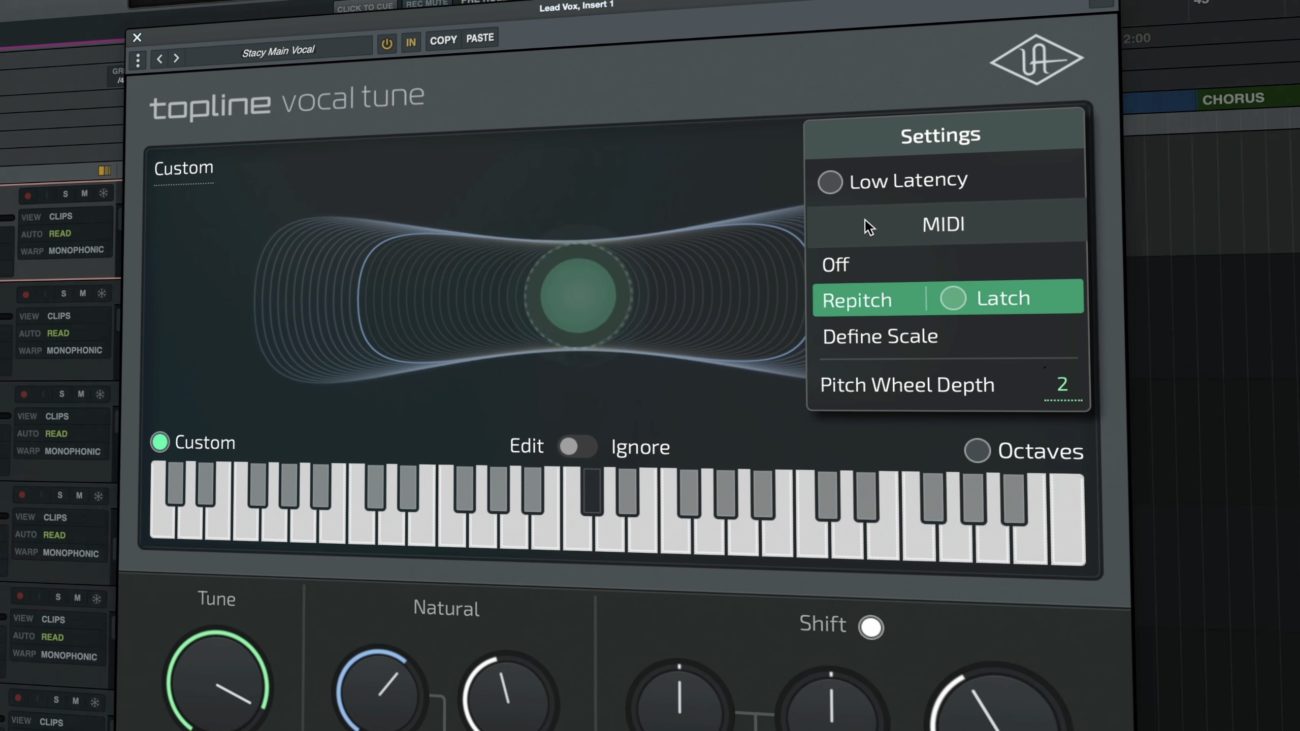Image resolution: width=1300 pixels, height=731 pixels.
Task: Mute the topmost visible track with M
Action: tap(84, 194)
